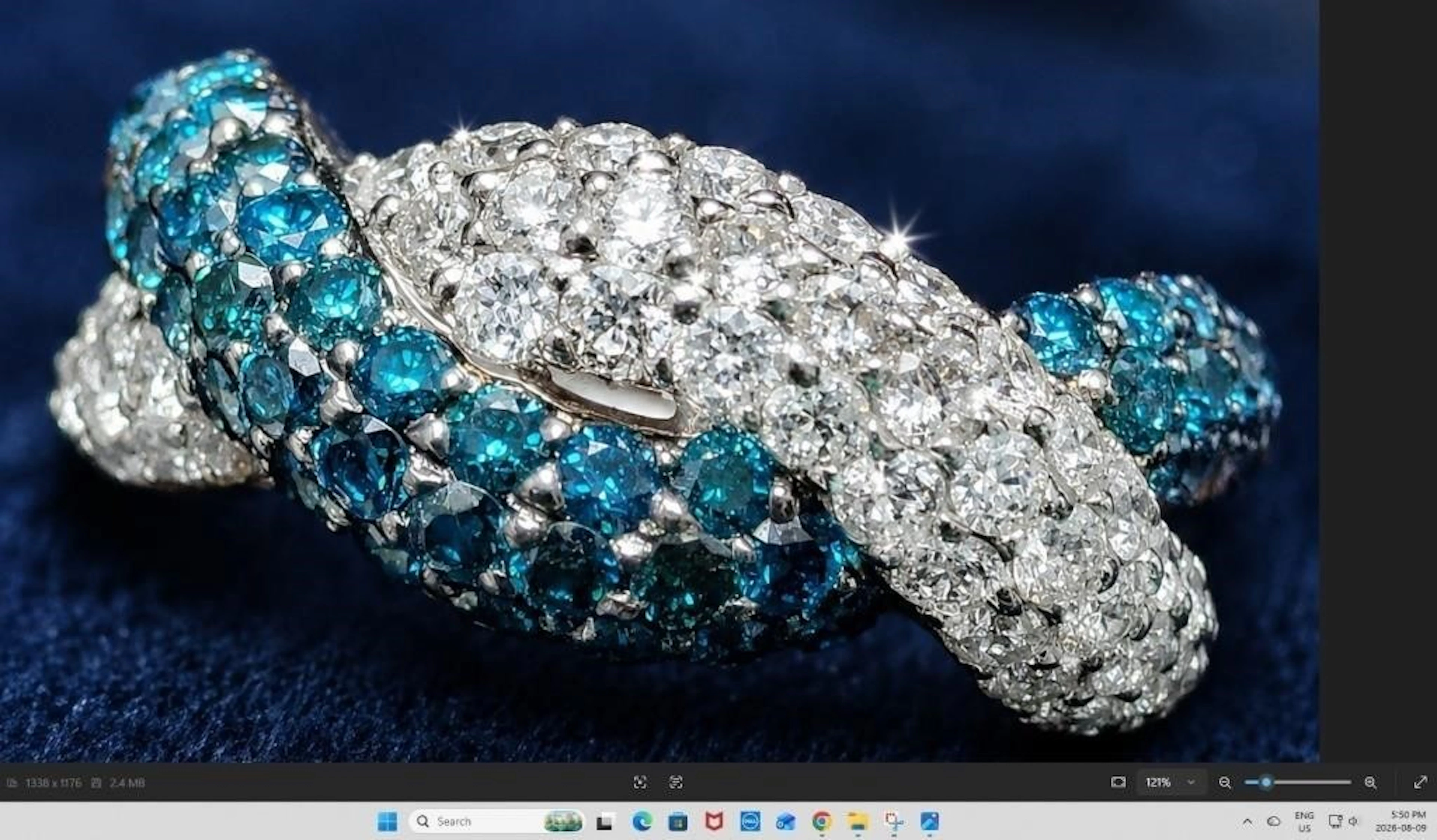
Task: Open the Windows Start menu
Action: point(387,822)
